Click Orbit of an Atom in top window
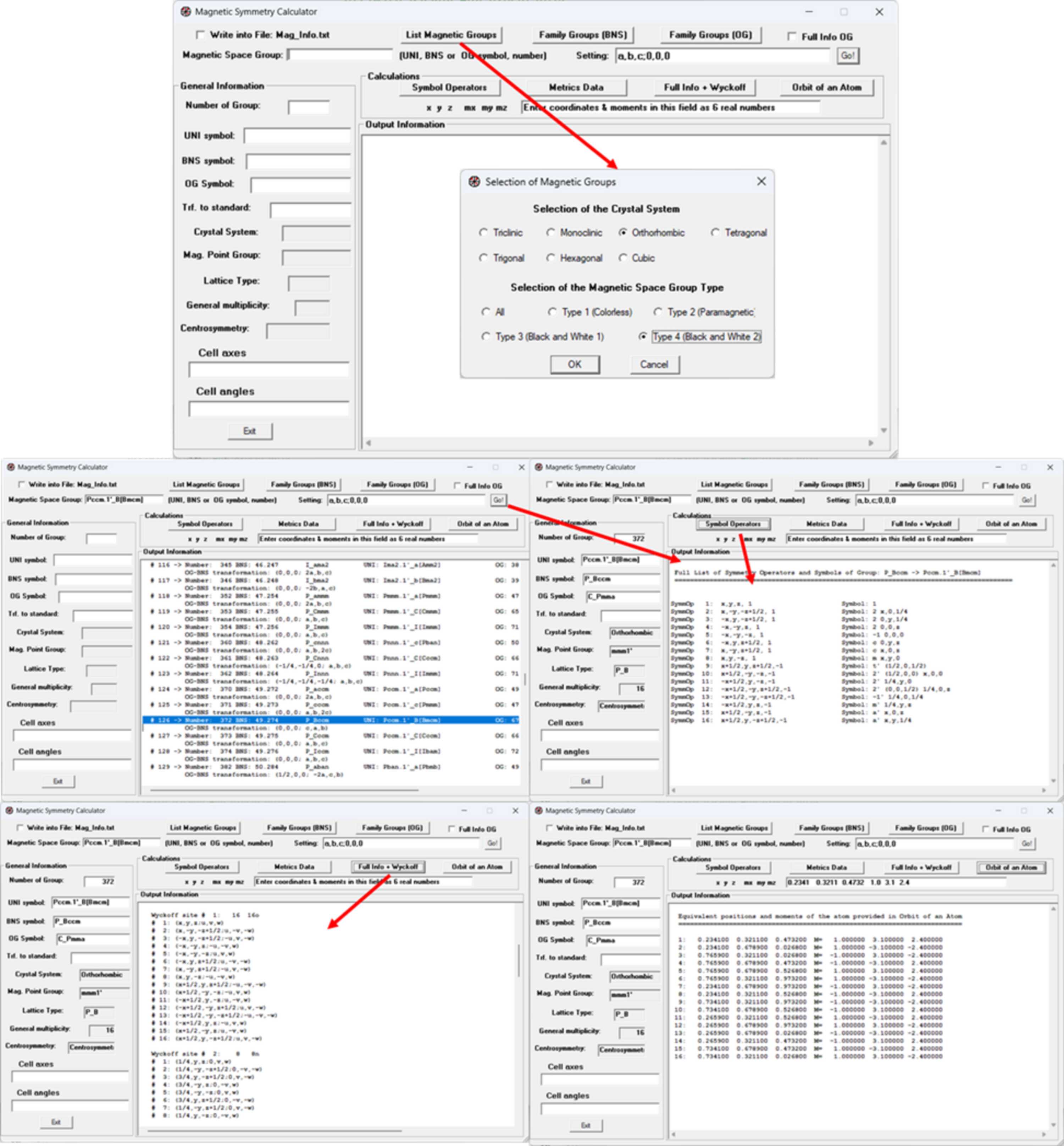Screen dimensions: 1064x1146 (x=827, y=88)
